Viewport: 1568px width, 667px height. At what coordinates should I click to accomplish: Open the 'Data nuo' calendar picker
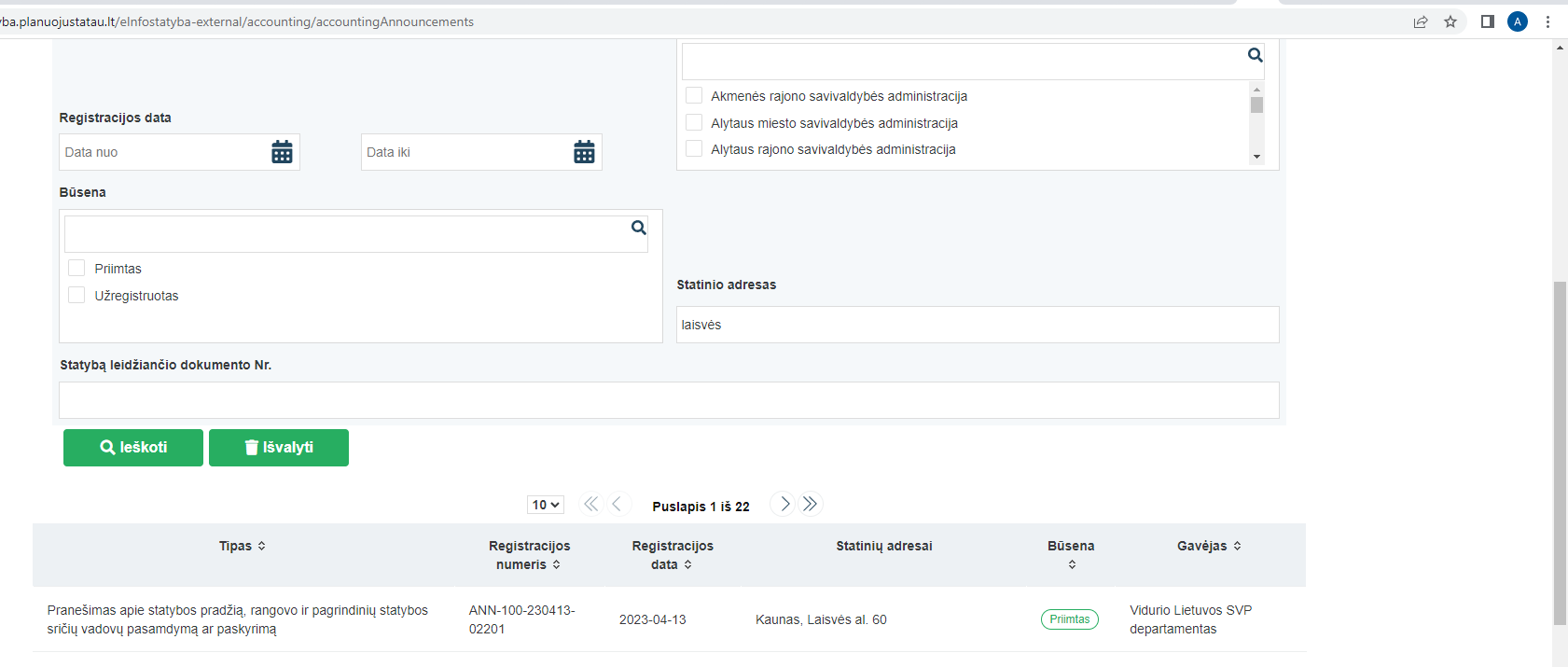point(282,152)
